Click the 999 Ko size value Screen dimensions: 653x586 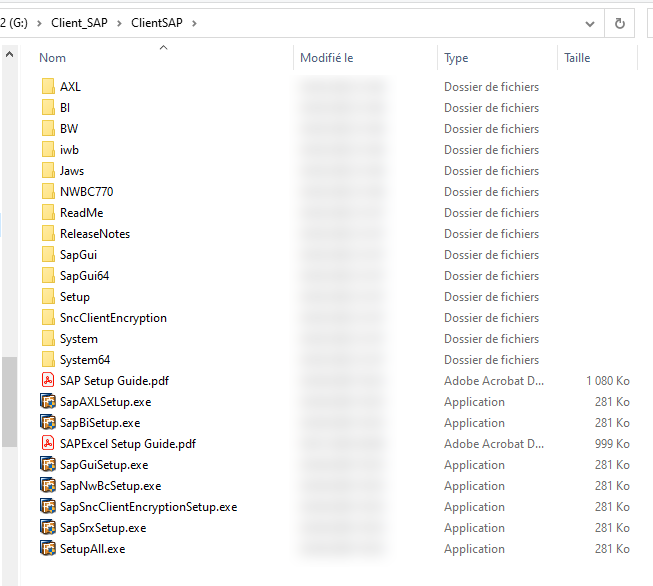pos(612,444)
